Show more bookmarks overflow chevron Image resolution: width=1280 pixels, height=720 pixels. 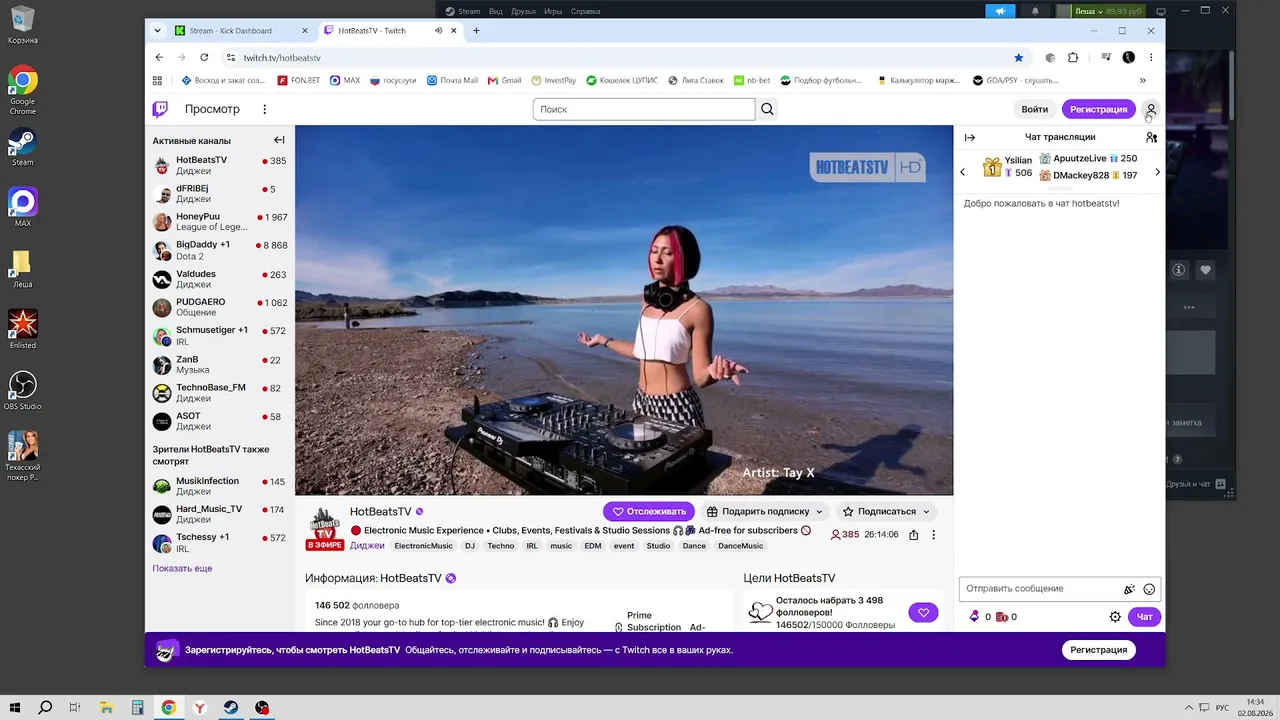pos(1142,80)
